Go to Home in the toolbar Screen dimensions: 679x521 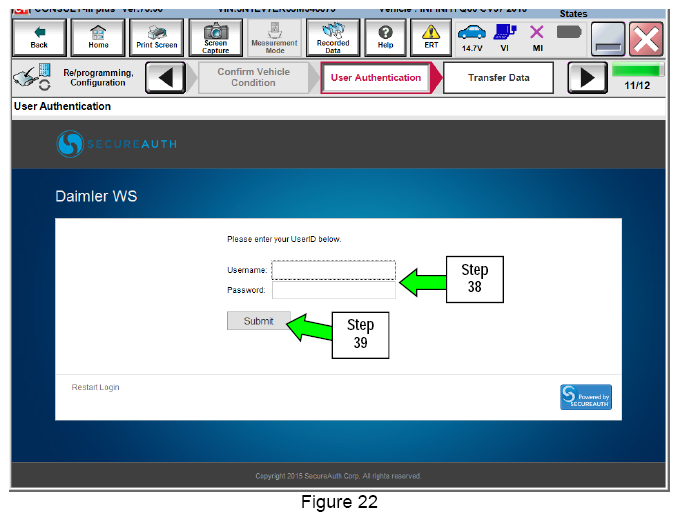[x=98, y=38]
